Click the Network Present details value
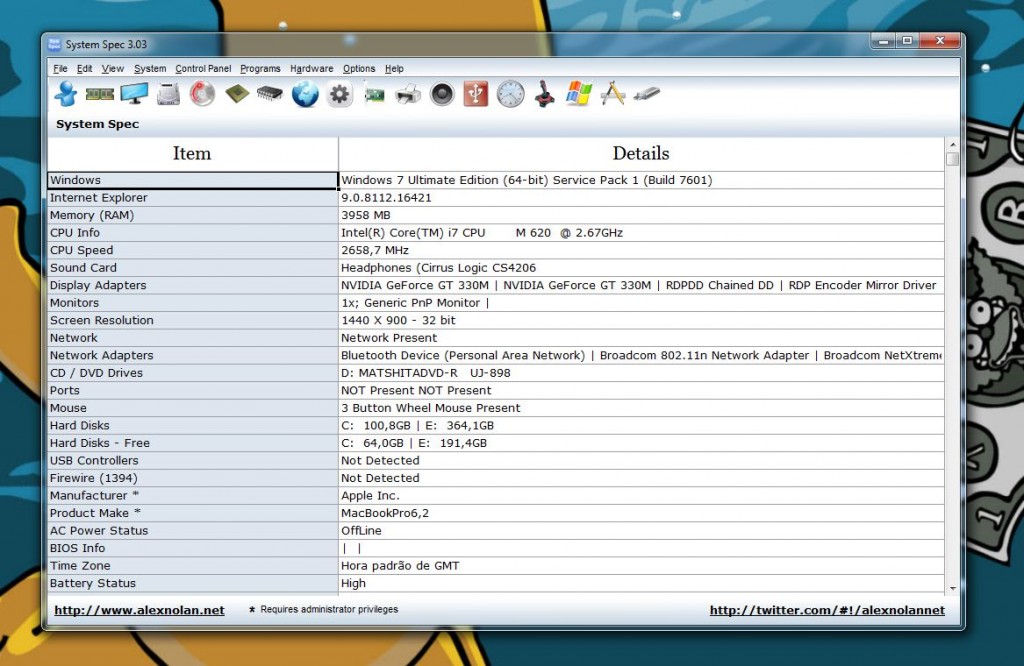This screenshot has width=1024, height=666. point(389,338)
